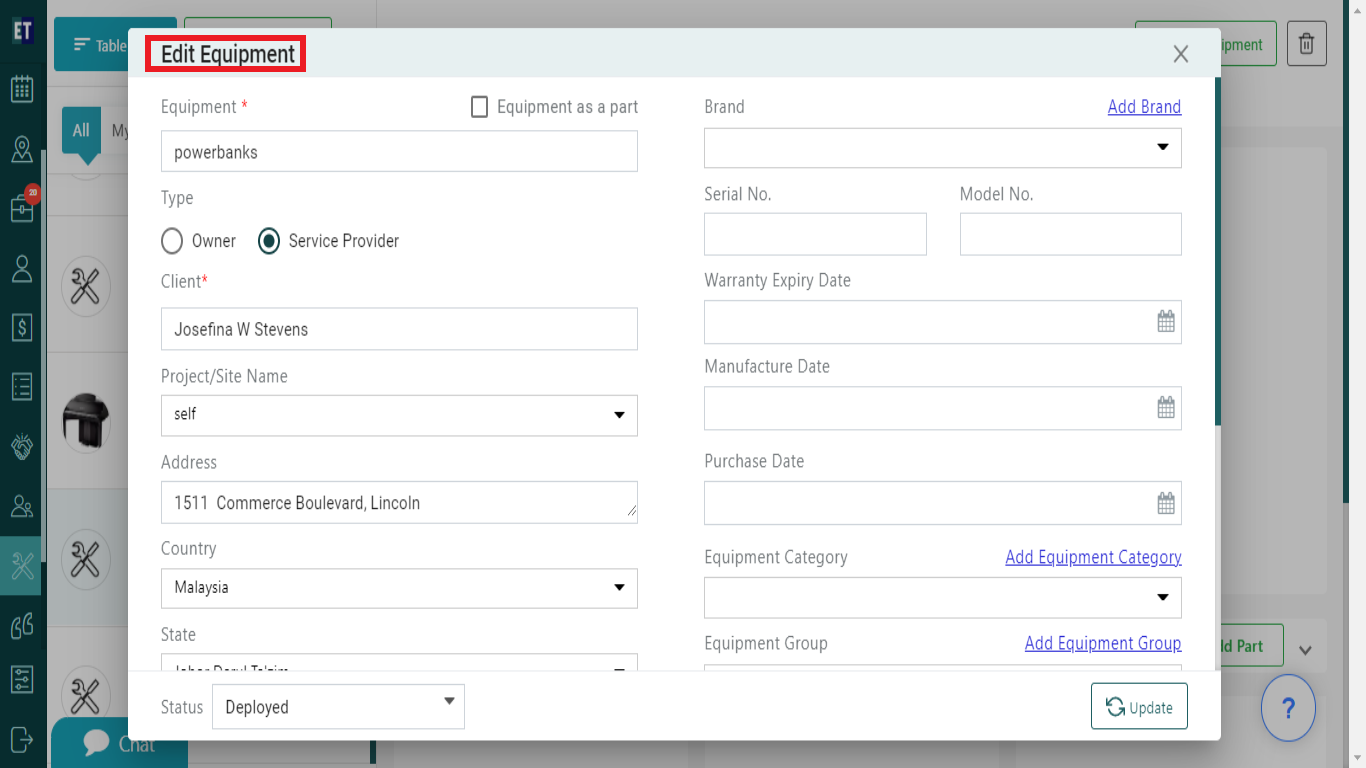Click the trash delete icon

(x=1306, y=44)
